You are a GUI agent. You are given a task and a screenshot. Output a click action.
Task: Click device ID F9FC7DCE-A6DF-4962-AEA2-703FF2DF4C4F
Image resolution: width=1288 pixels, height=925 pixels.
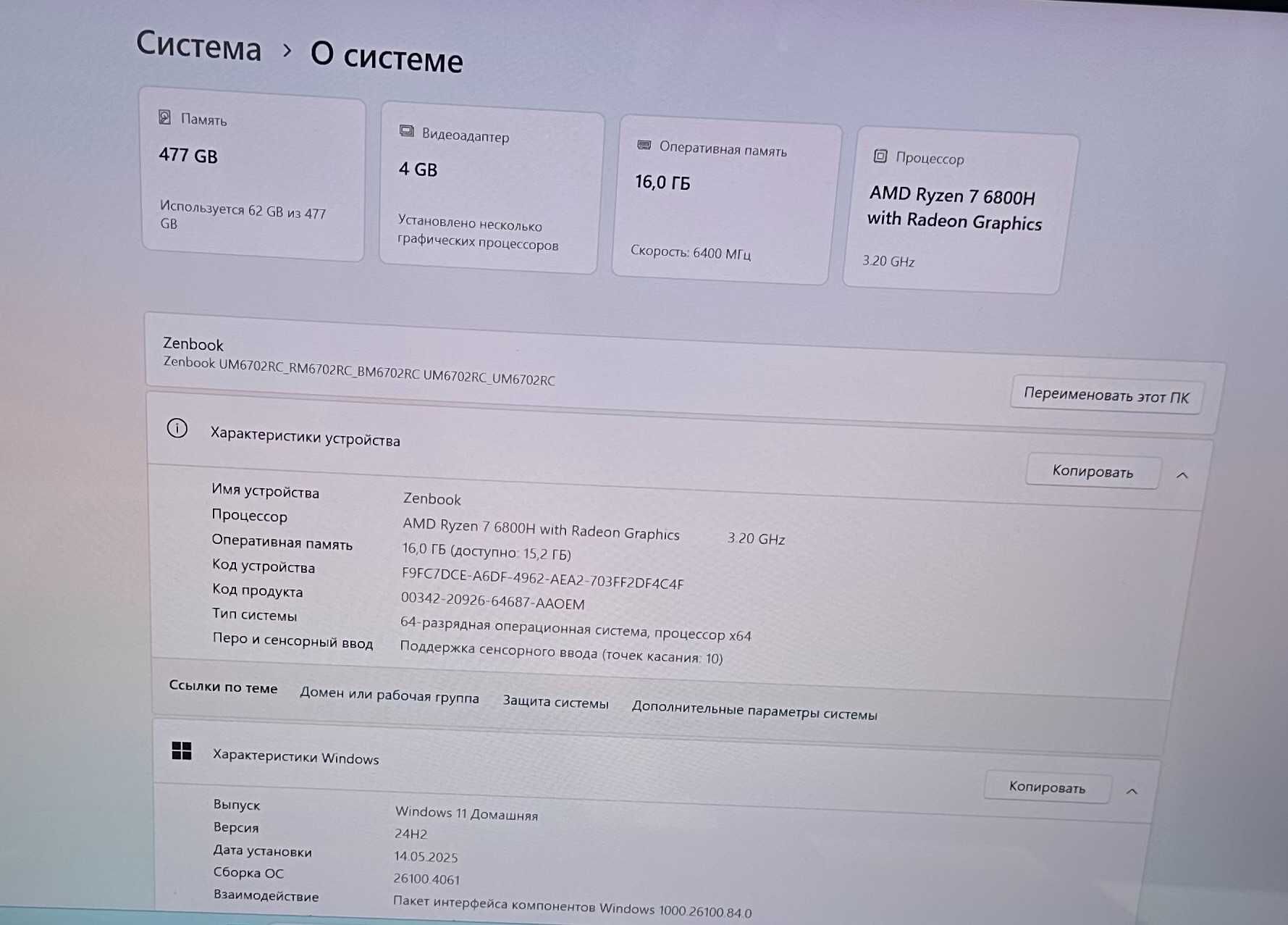click(x=542, y=579)
